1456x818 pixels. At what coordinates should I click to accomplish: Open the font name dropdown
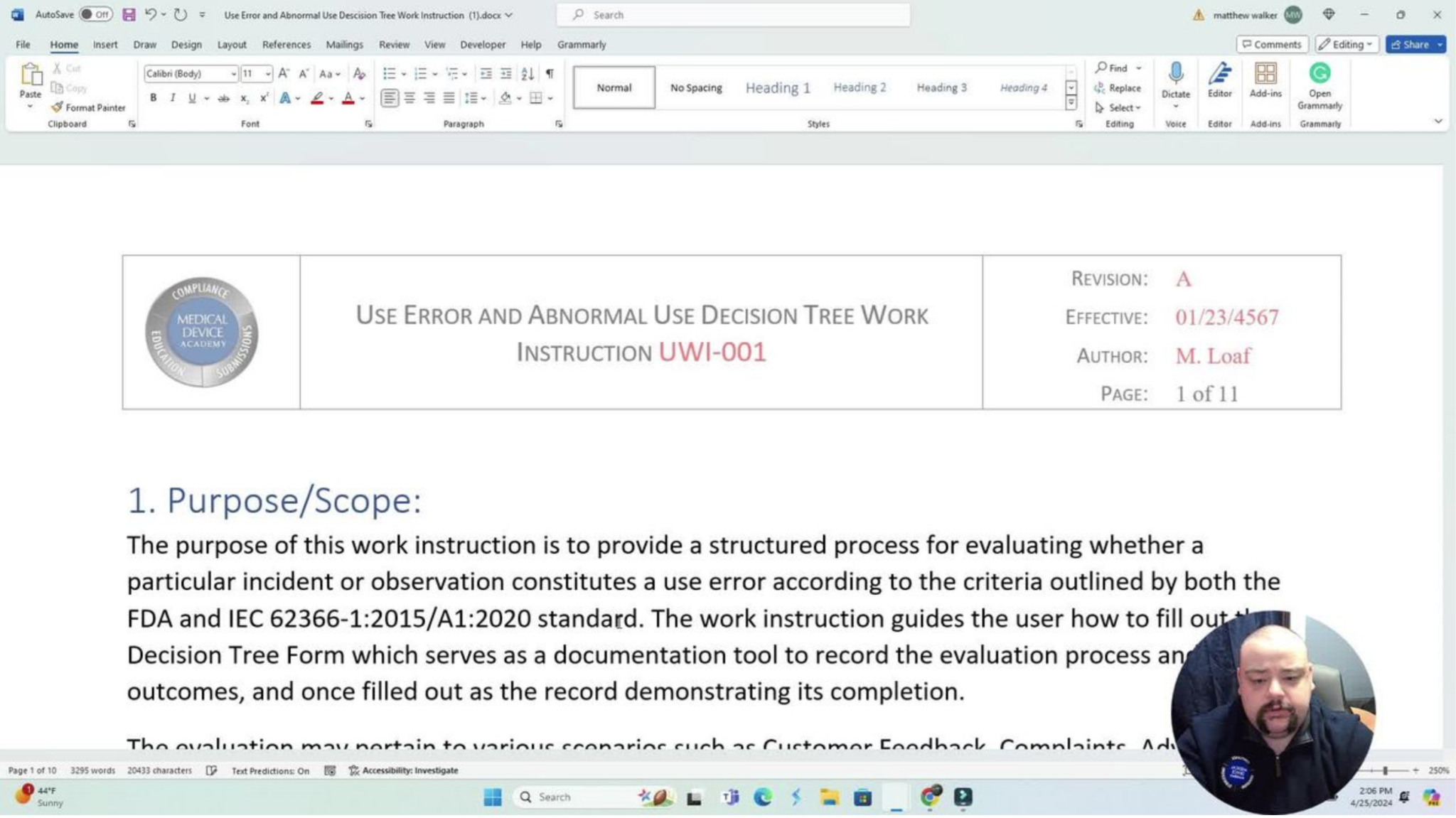point(233,73)
